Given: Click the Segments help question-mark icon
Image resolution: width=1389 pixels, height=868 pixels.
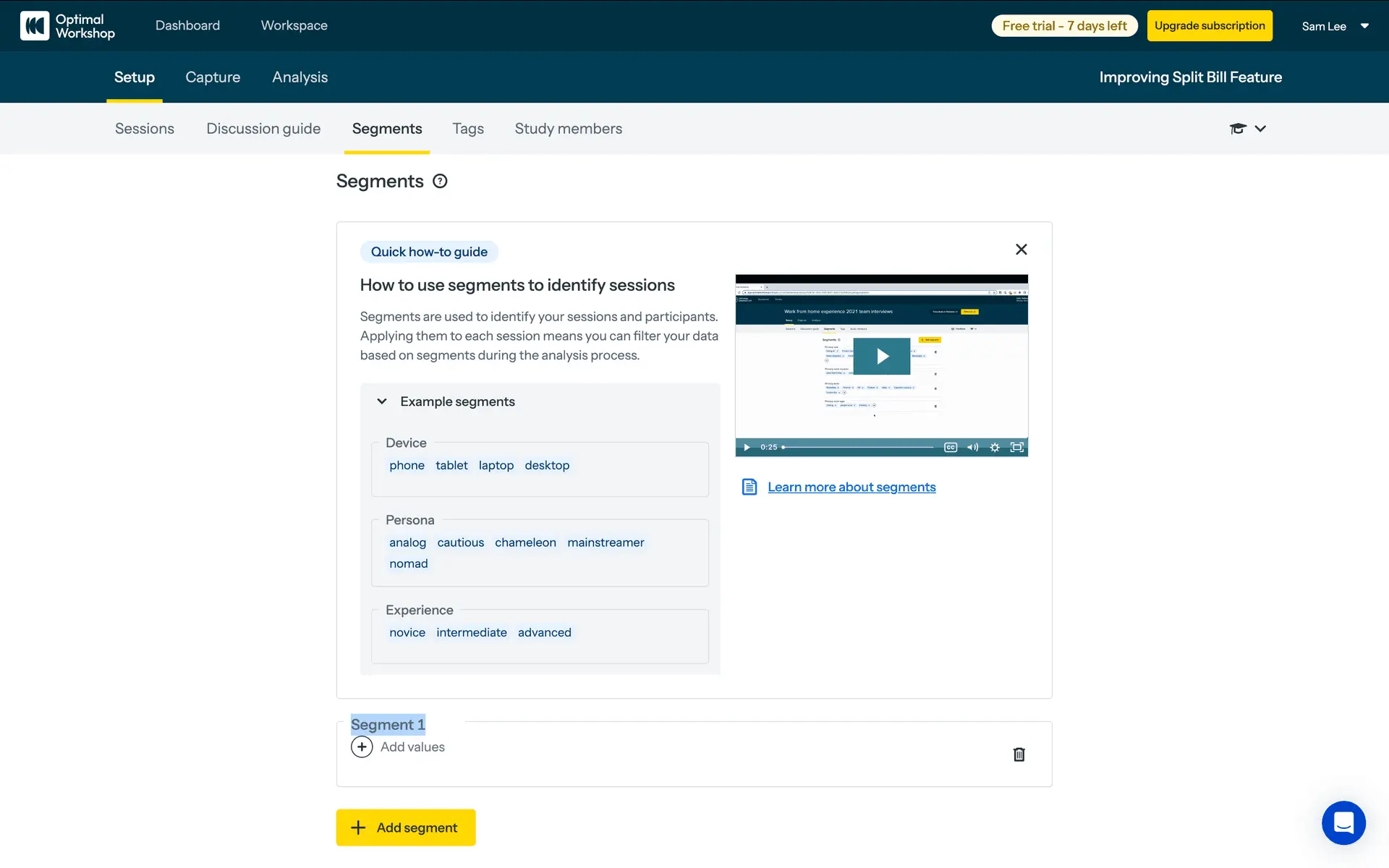Looking at the screenshot, I should [440, 182].
